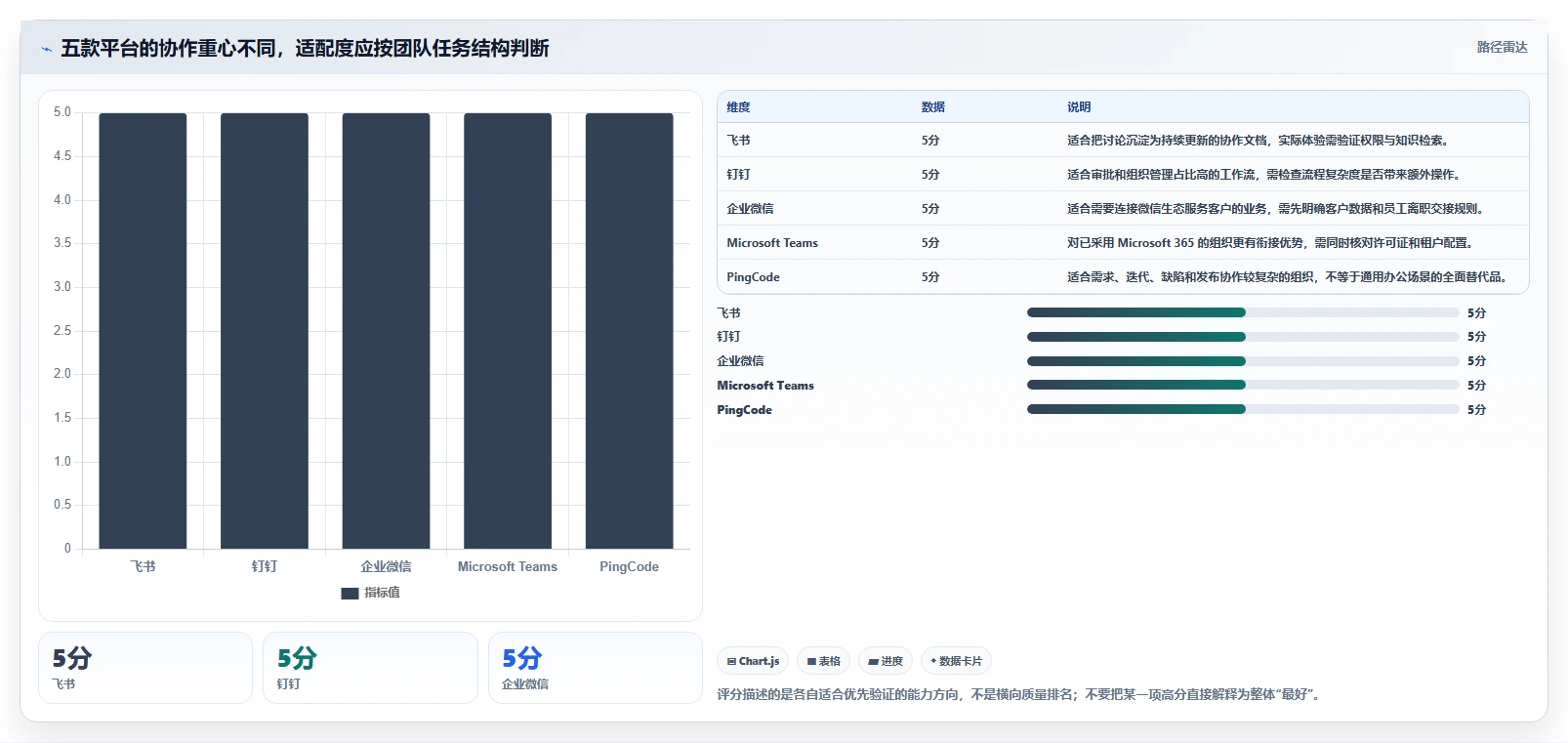Click the Microsoft Teams progress bar
This screenshot has height=743, width=1568.
point(1243,386)
